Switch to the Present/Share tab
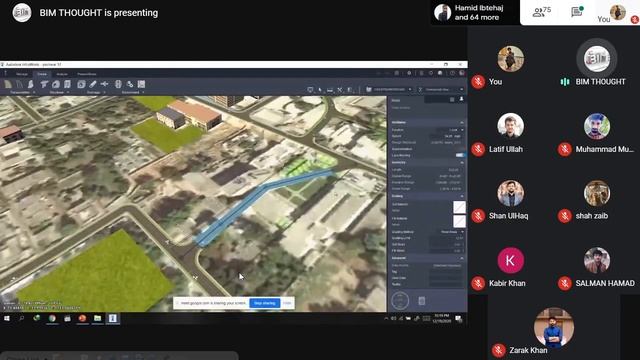The width and height of the screenshot is (640, 360). 87,74
